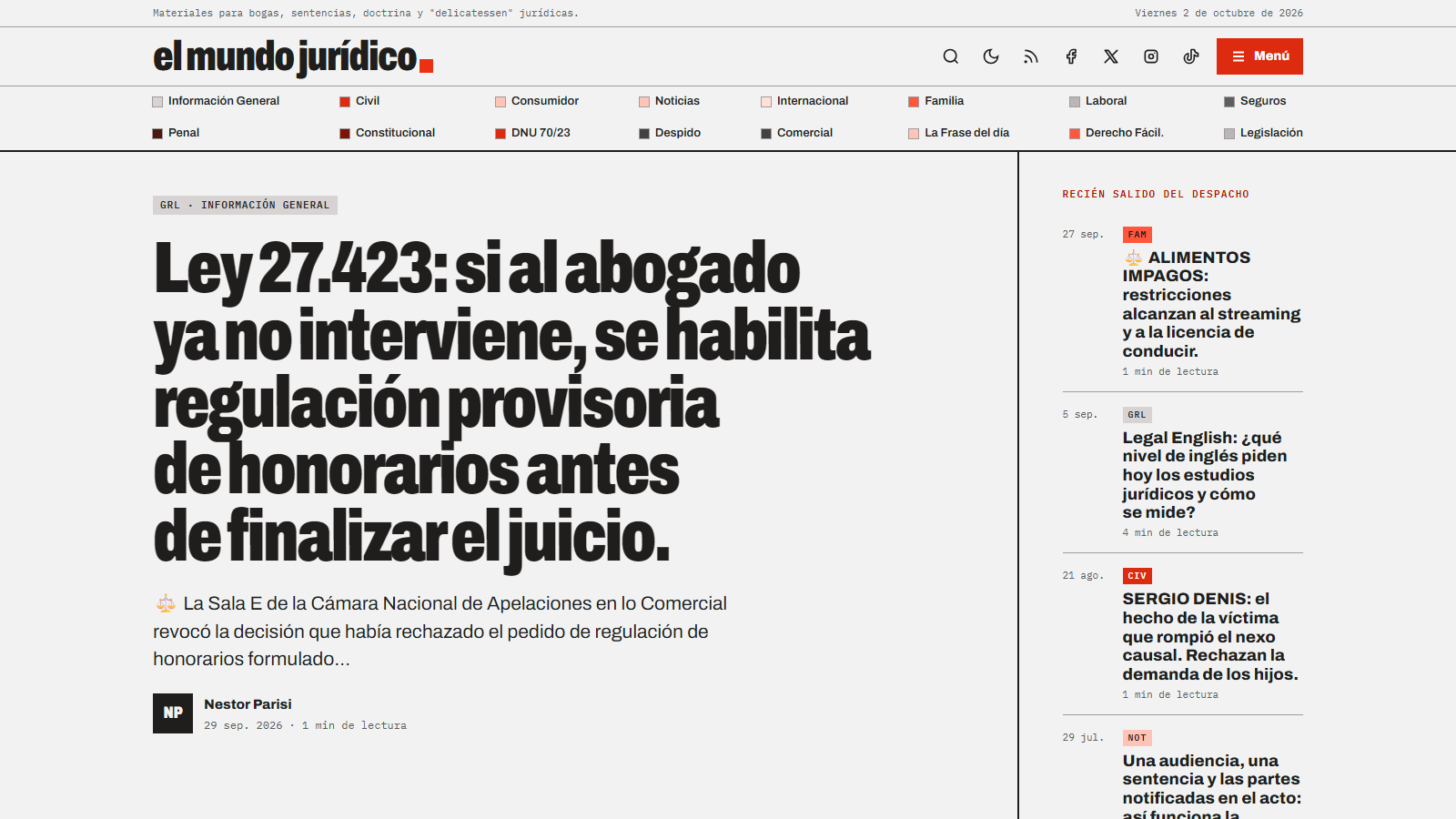Image resolution: width=1456 pixels, height=819 pixels.
Task: Open the Despido category
Action: (670, 133)
